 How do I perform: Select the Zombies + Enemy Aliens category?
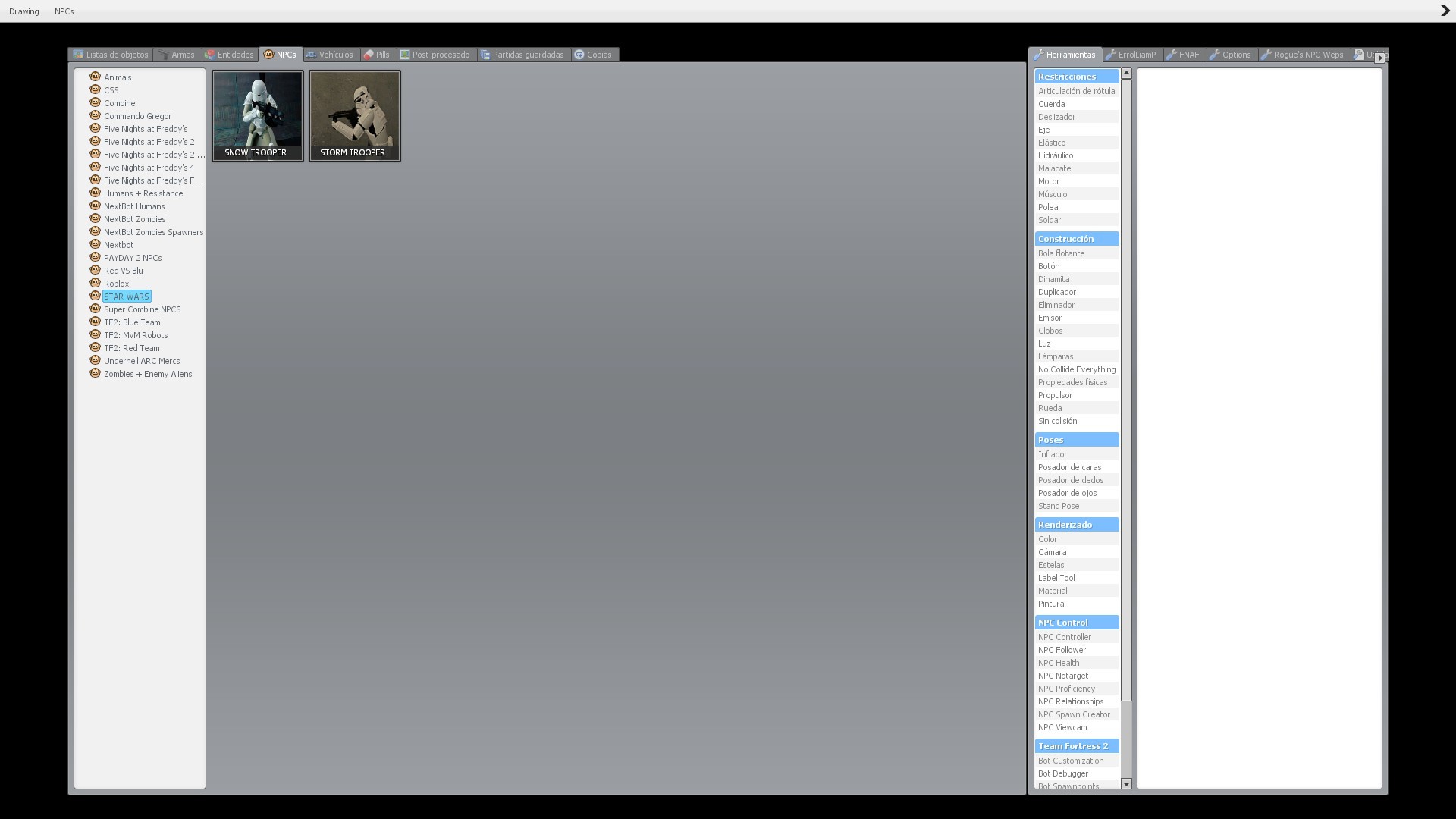(x=148, y=374)
